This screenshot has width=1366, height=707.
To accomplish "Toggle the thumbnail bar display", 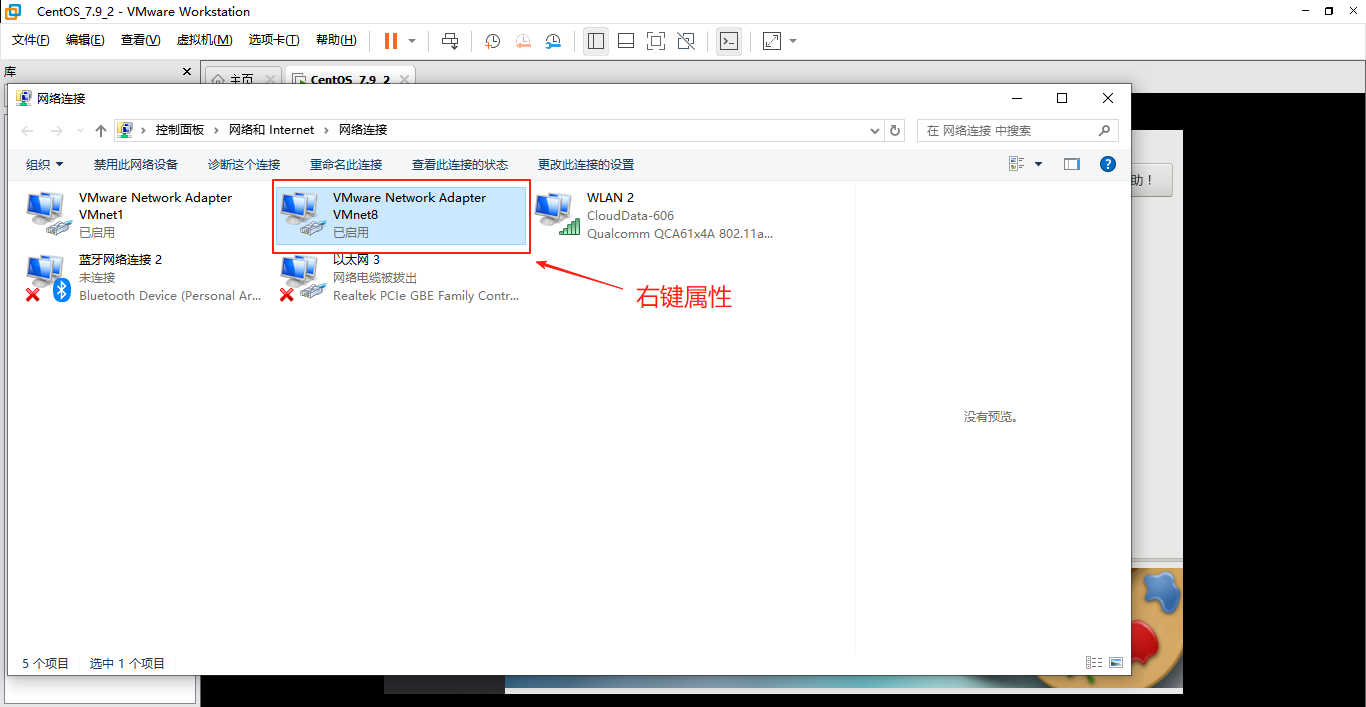I will (x=625, y=41).
